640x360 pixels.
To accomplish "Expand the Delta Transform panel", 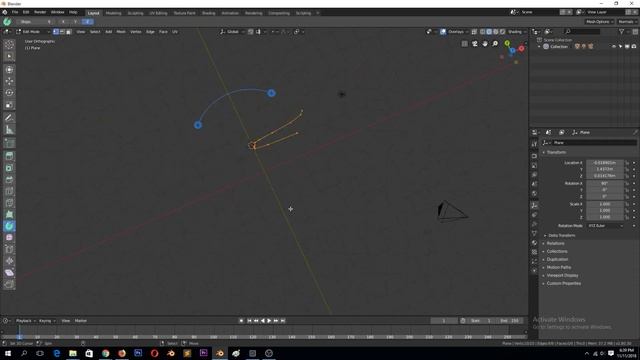I will point(562,236).
